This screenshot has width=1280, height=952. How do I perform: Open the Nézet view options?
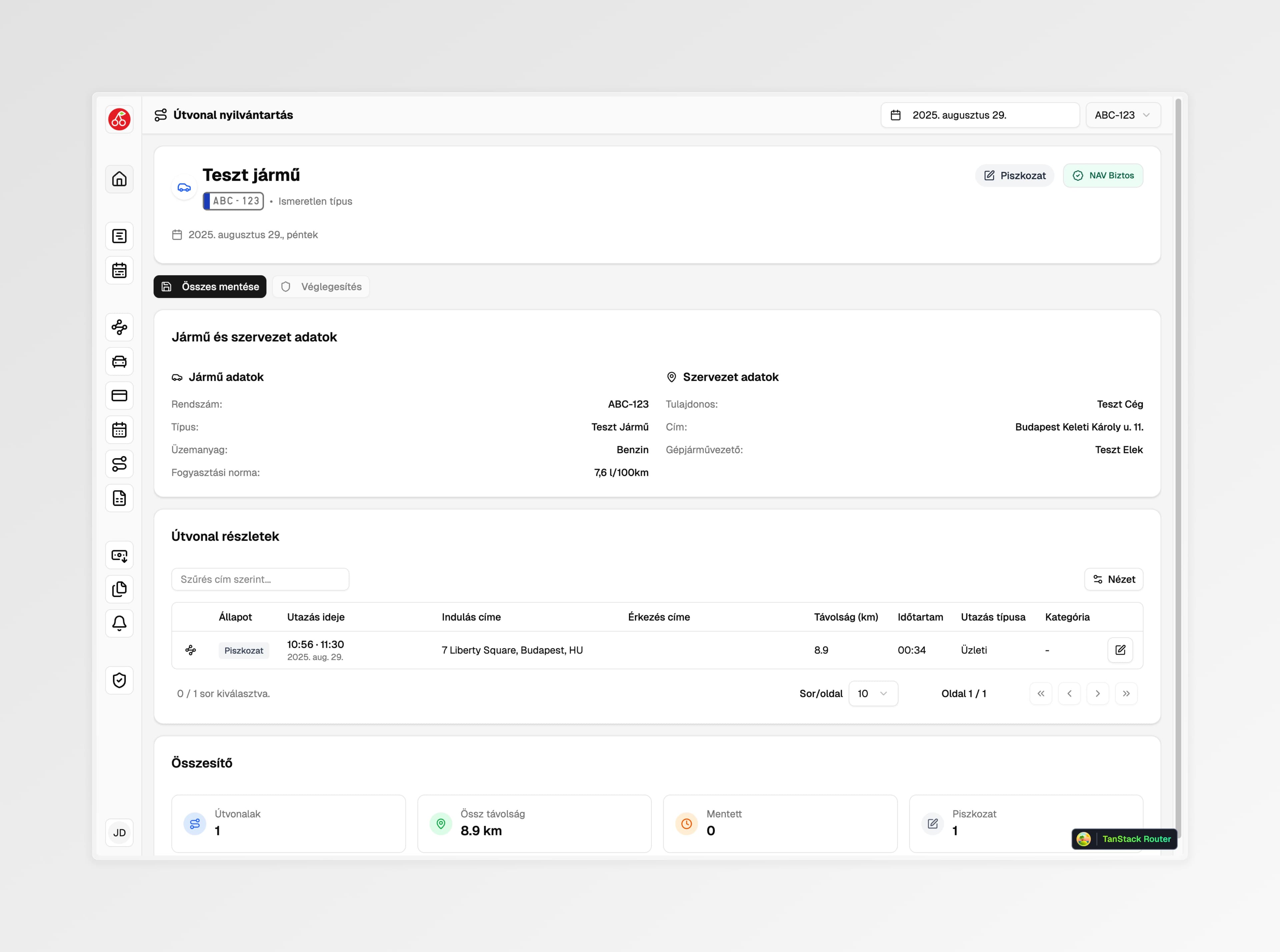1113,580
